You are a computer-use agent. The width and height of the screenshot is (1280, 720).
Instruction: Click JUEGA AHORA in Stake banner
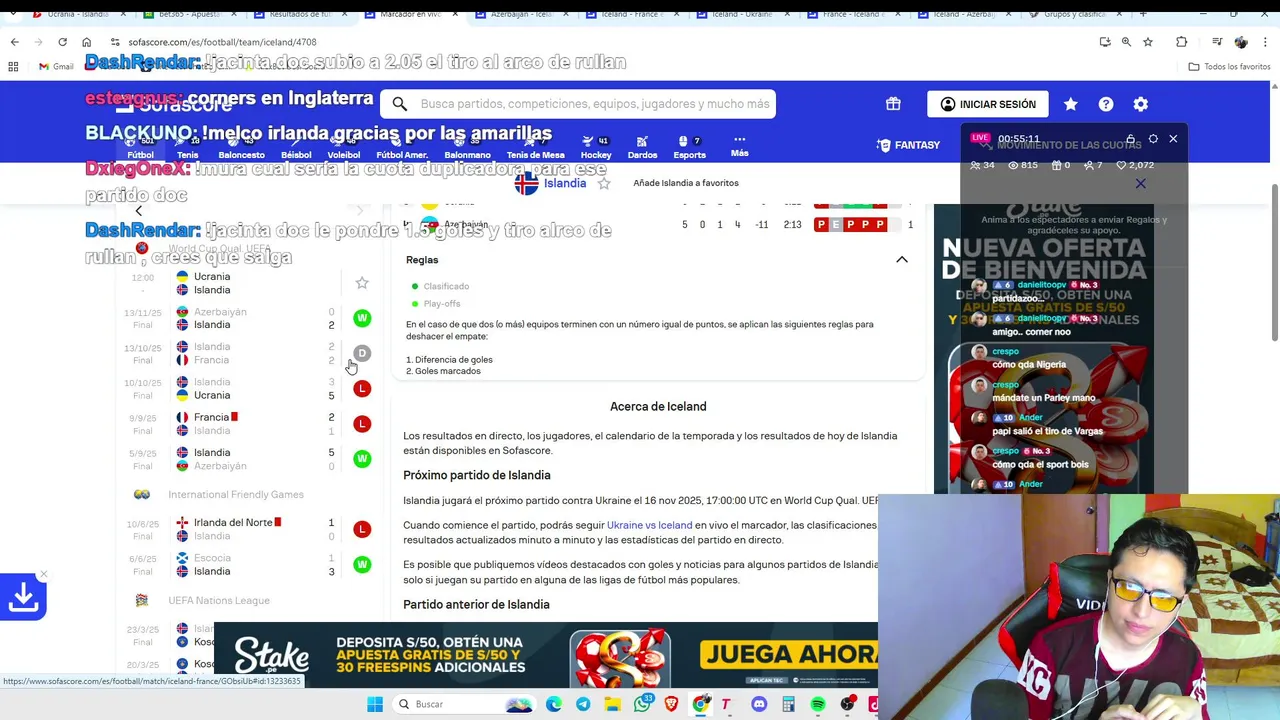click(788, 655)
